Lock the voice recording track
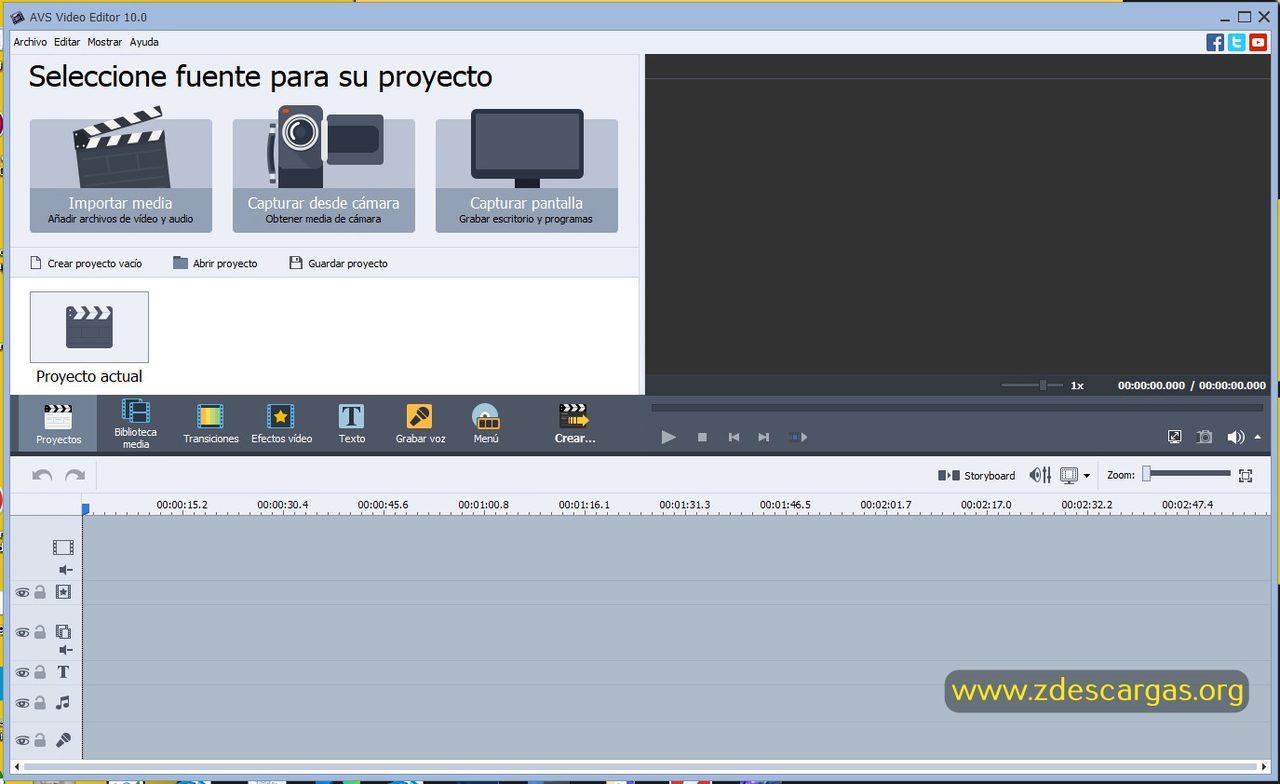 point(40,740)
